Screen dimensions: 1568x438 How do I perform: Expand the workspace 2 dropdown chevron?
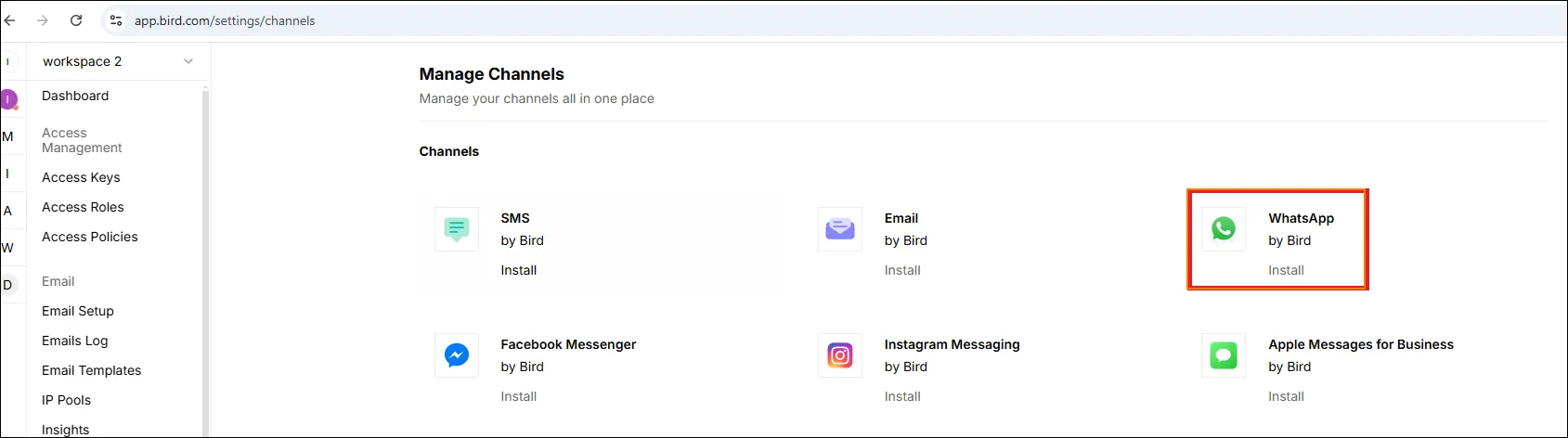coord(188,61)
